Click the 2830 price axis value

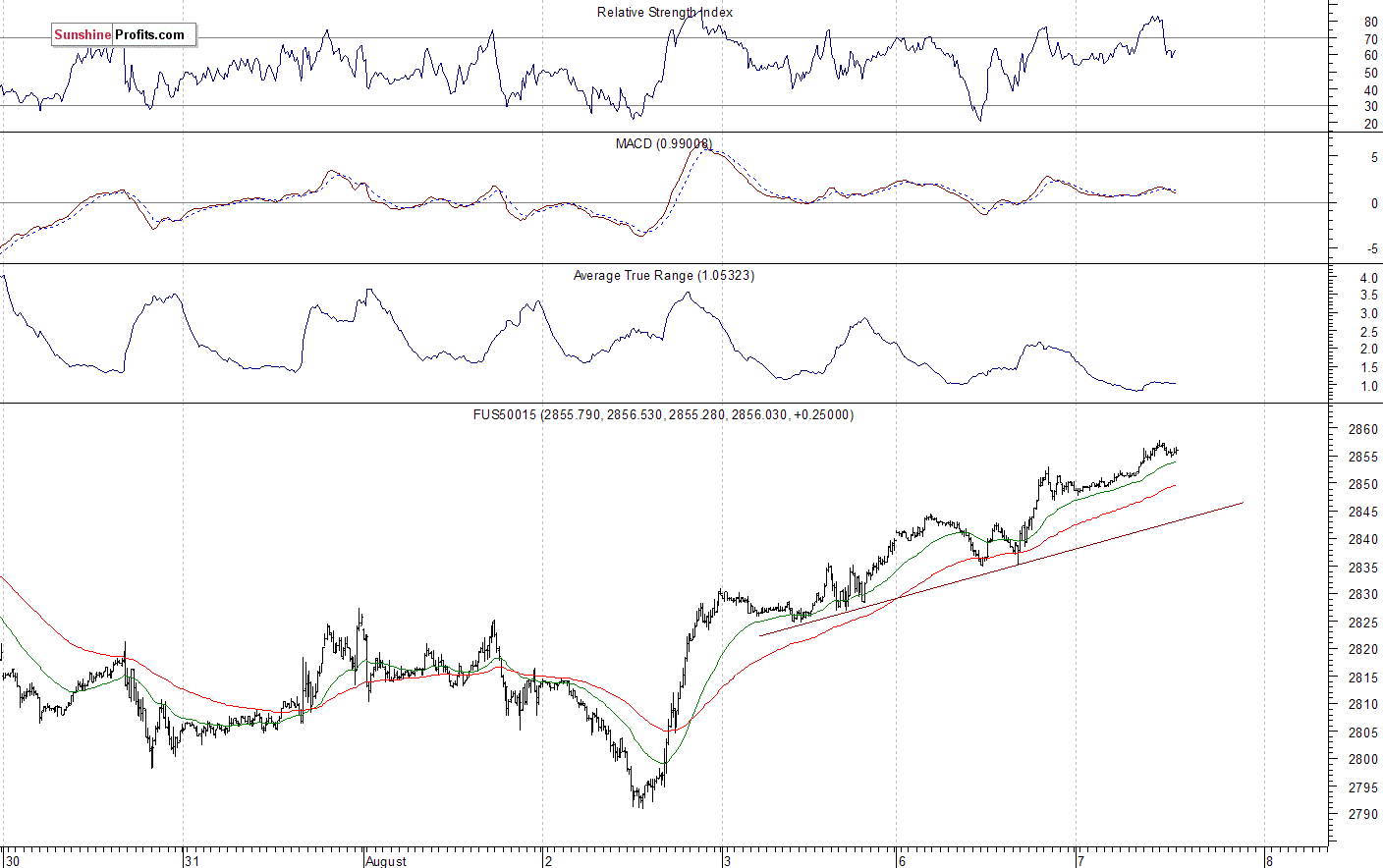[1362, 594]
